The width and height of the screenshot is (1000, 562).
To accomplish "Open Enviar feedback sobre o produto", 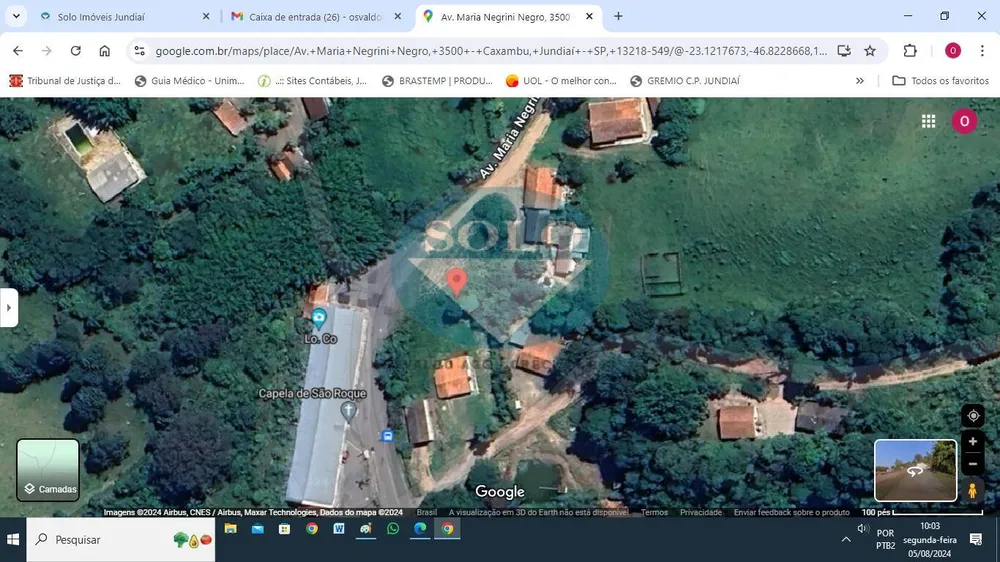I will pos(791,512).
